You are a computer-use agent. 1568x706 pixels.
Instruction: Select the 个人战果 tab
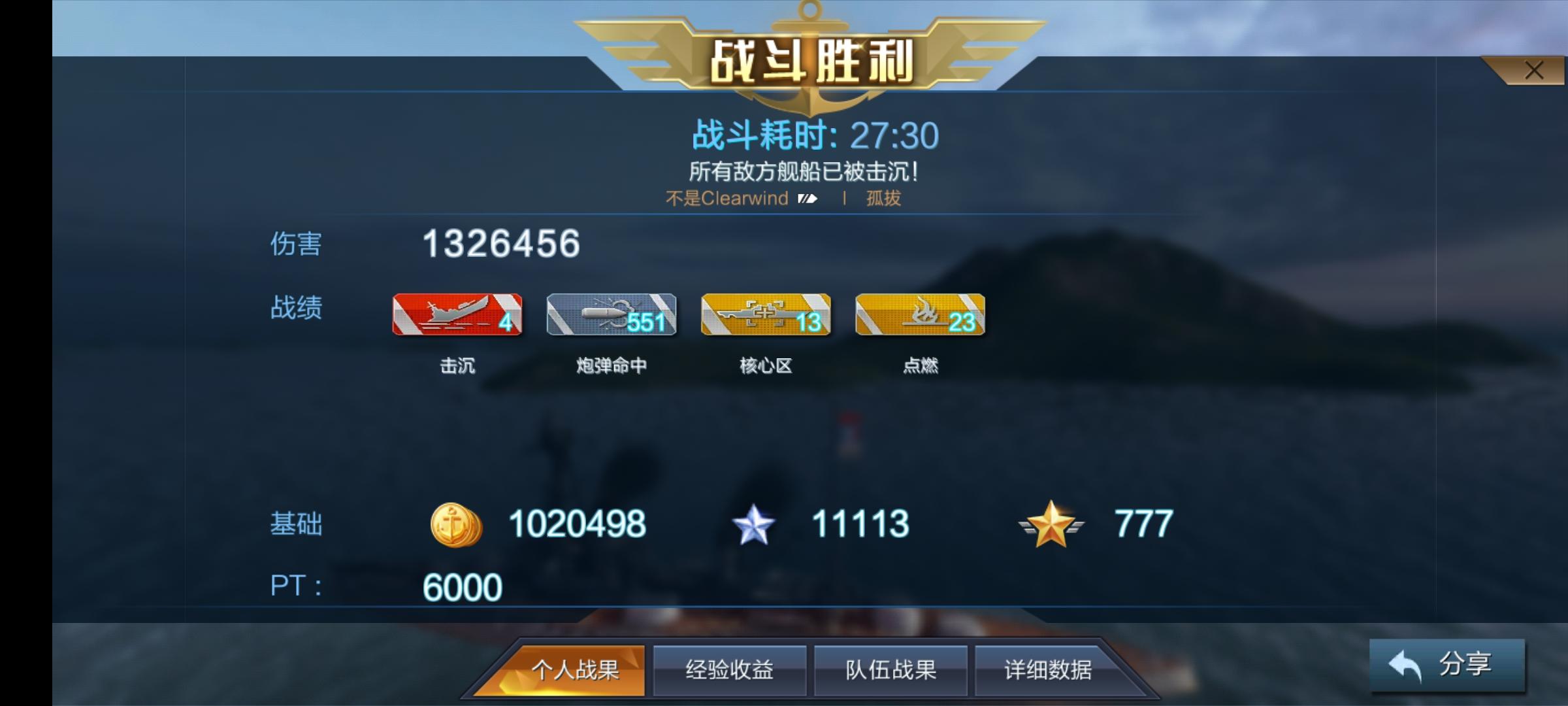tap(575, 670)
